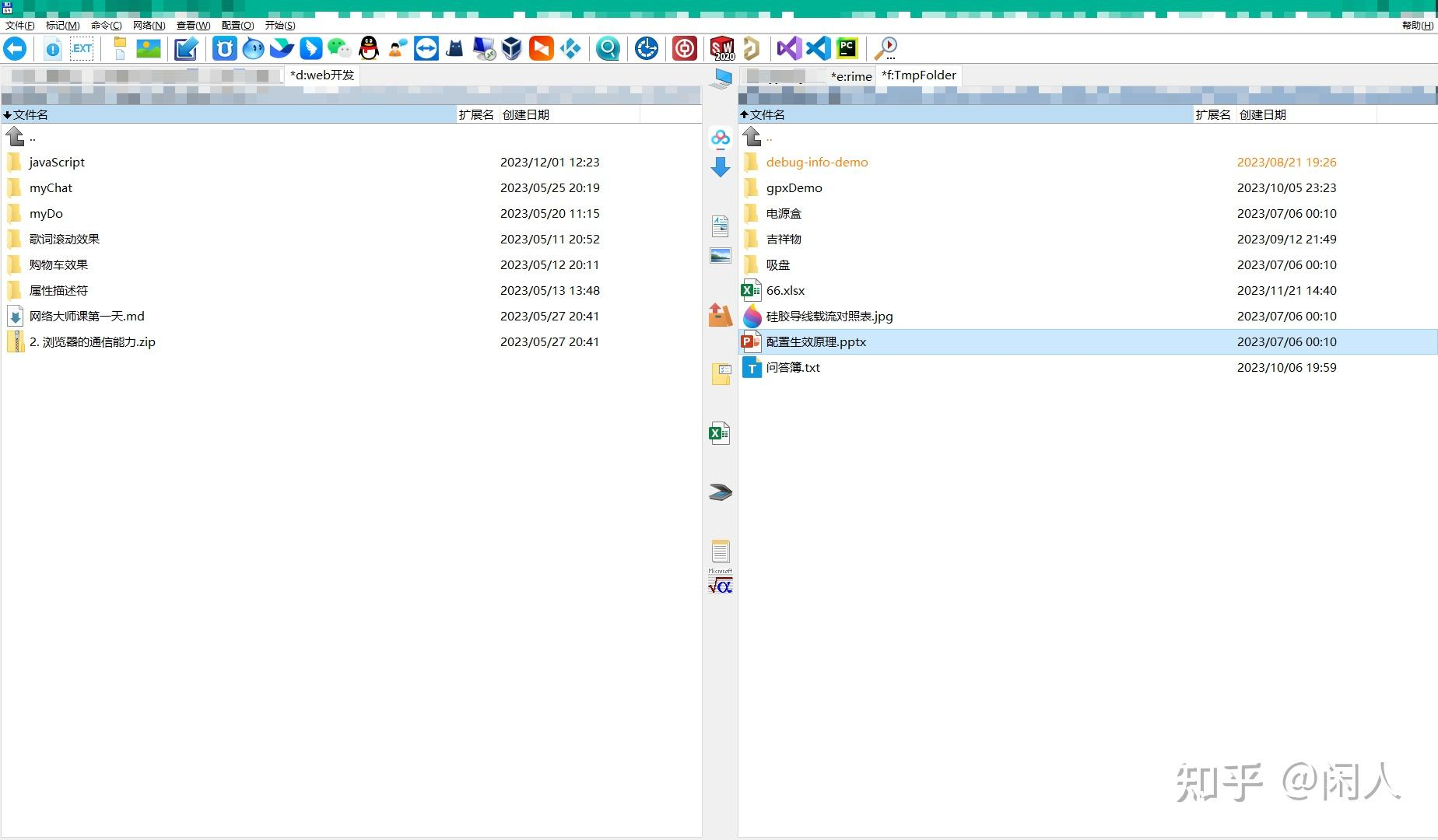Screen dimensions: 1438x840
Task: Select the debug-info-demo folder
Action: [1088, 162]
